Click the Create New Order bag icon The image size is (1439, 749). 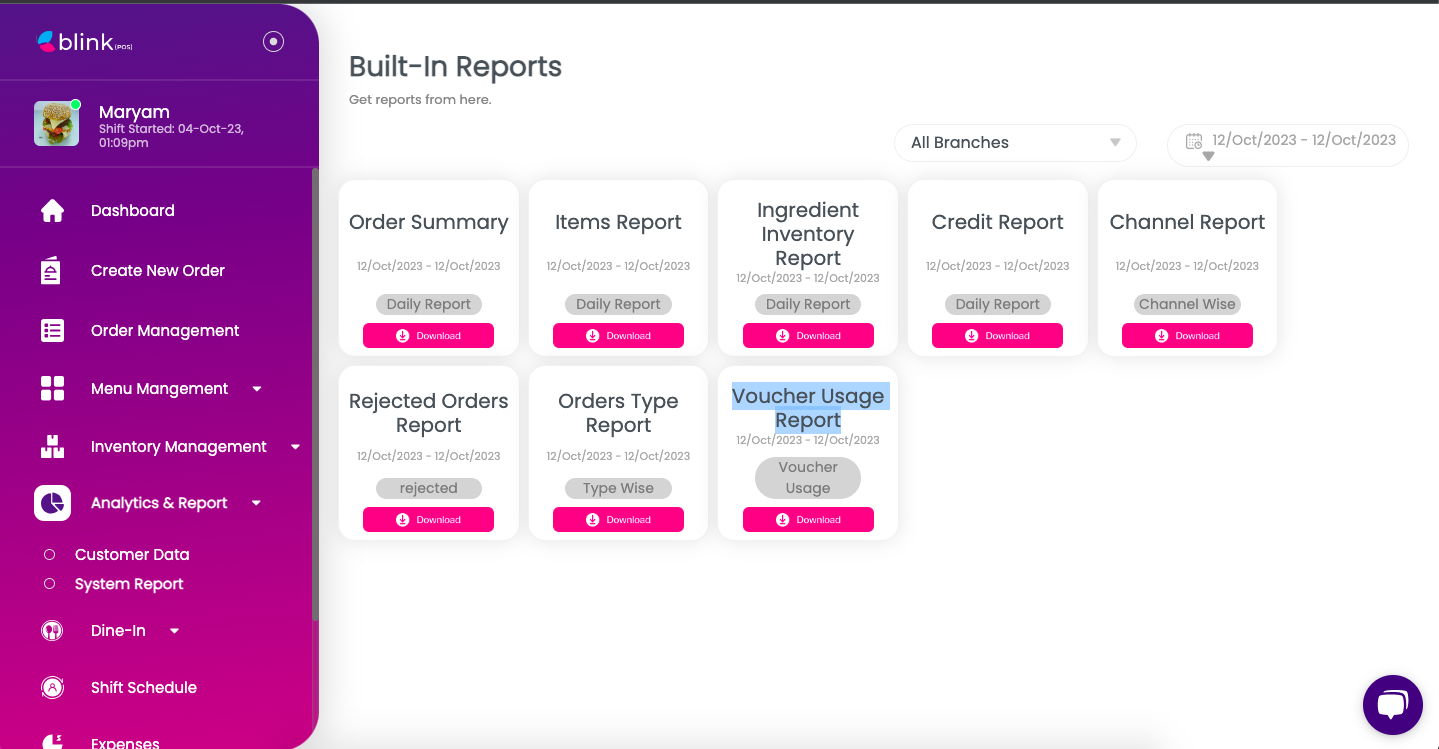pyautogui.click(x=52, y=271)
